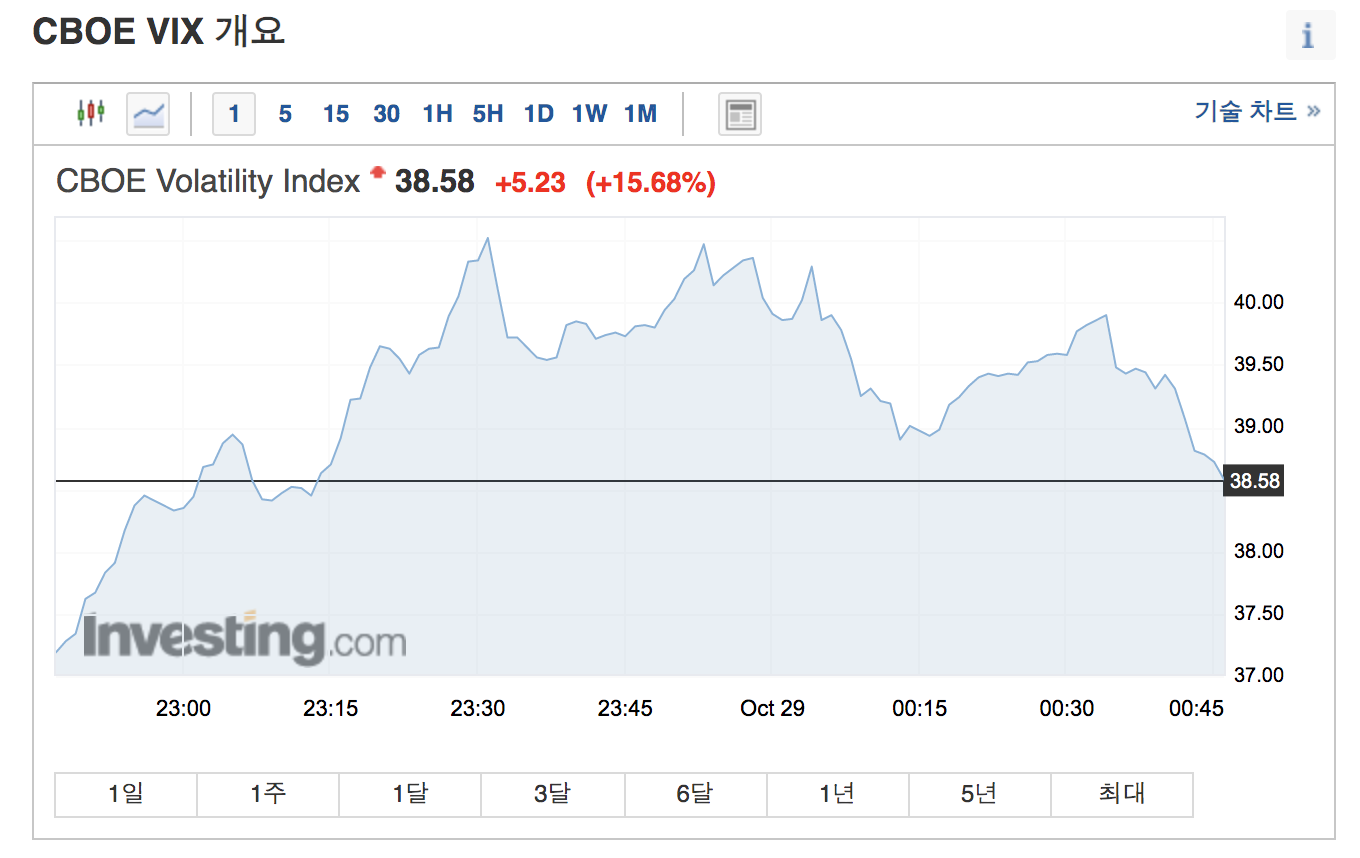Set chart interval to 5 minutes
1360x858 pixels.
285,114
